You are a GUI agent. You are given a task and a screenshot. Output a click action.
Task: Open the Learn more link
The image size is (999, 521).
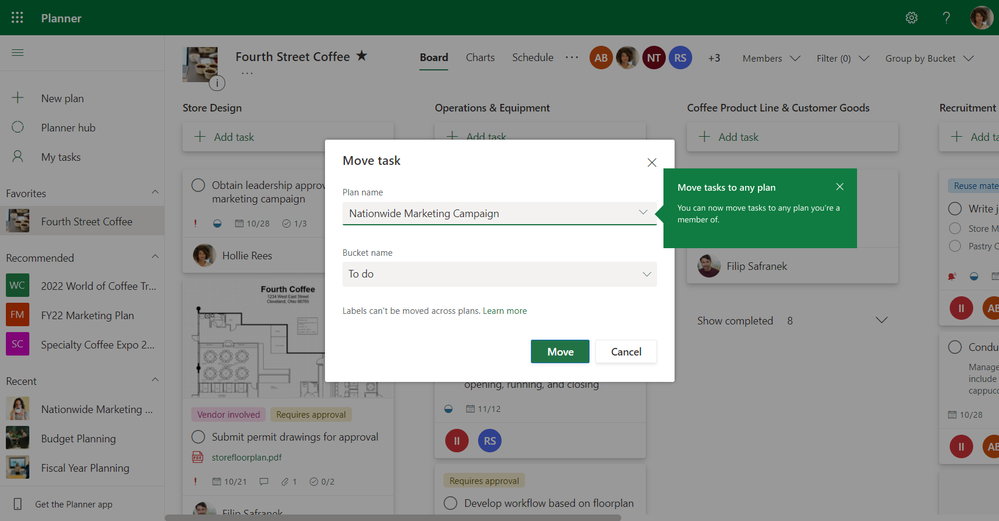505,311
